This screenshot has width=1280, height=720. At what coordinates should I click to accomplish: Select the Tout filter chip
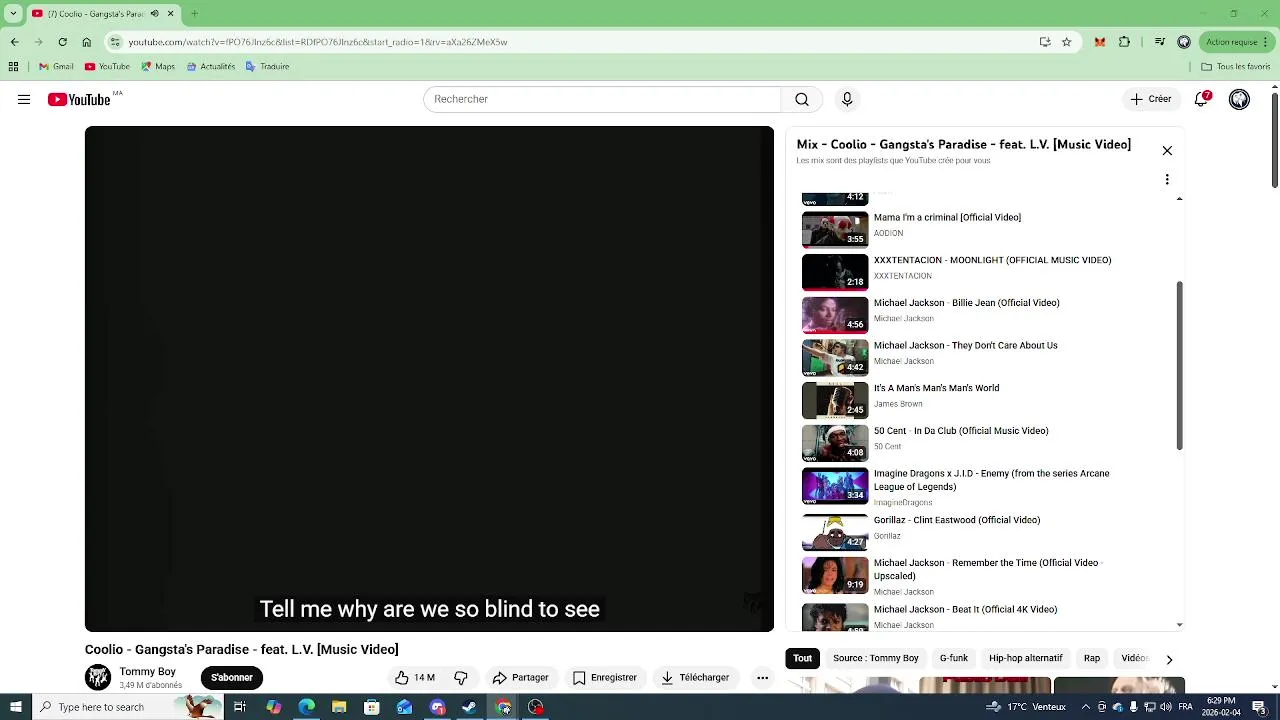coord(802,658)
